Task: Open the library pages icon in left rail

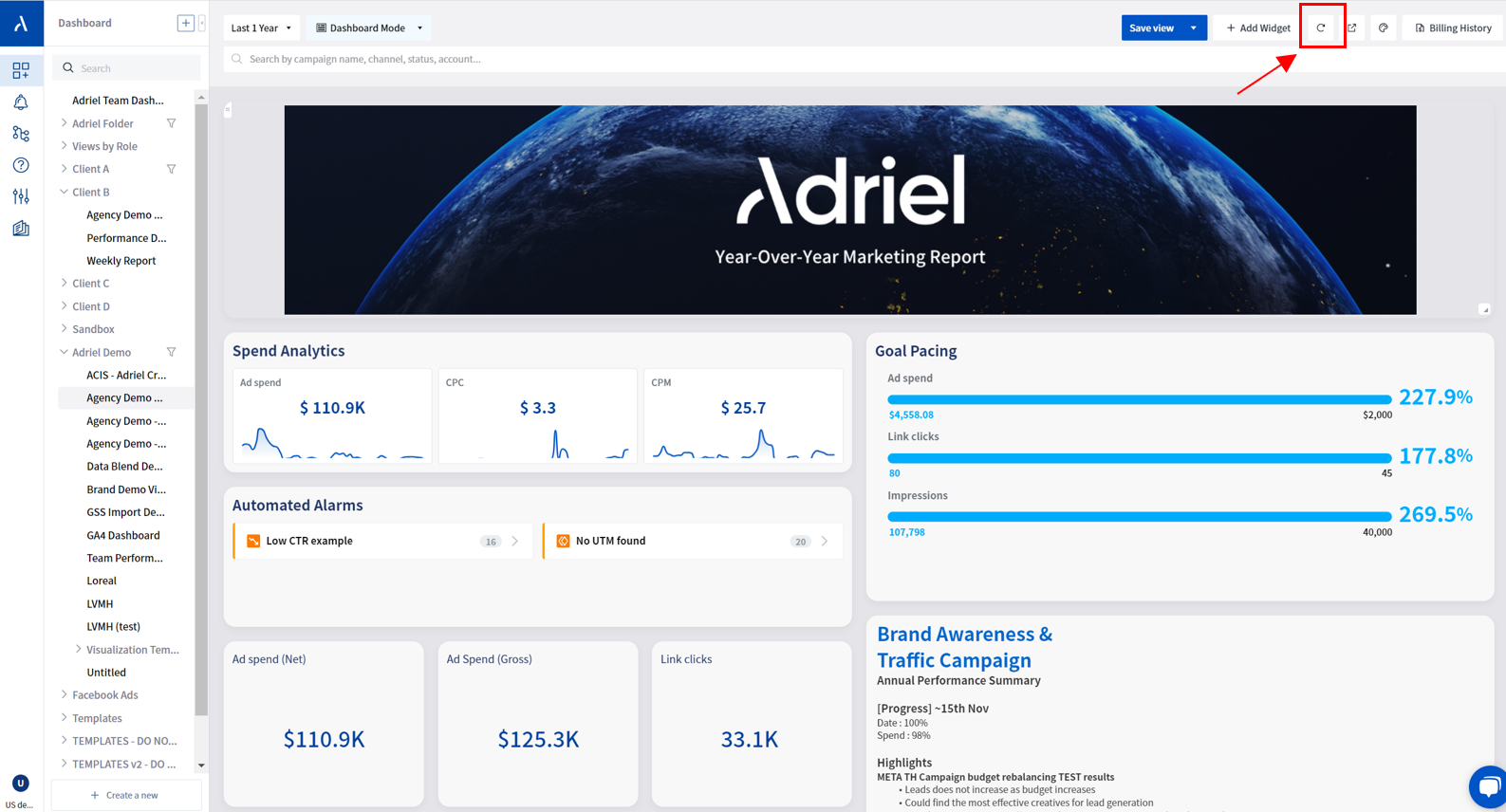Action: coord(21,229)
